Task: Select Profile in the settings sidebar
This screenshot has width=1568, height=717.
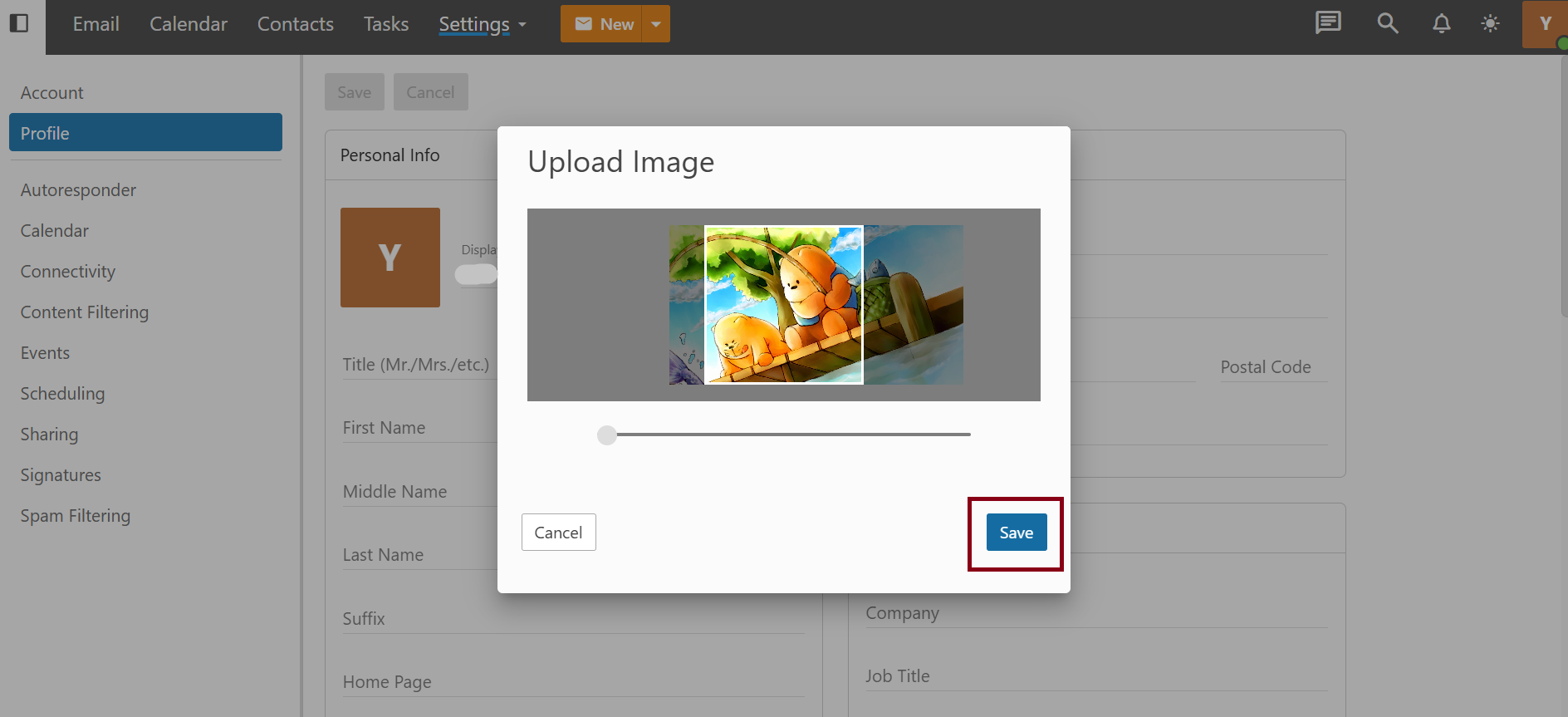Action: point(145,133)
